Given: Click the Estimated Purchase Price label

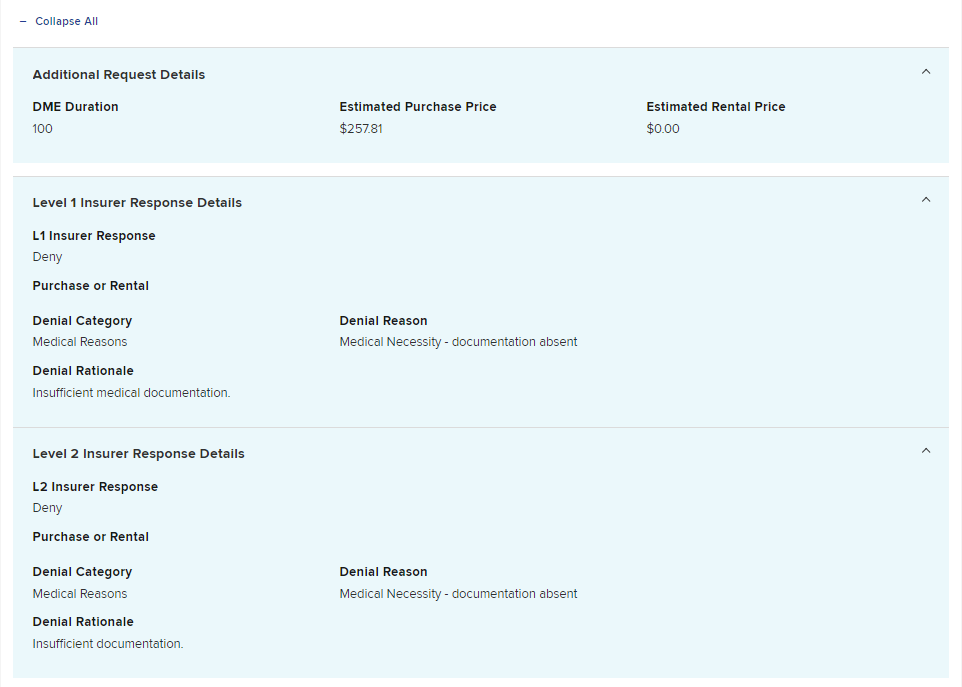Looking at the screenshot, I should 418,107.
